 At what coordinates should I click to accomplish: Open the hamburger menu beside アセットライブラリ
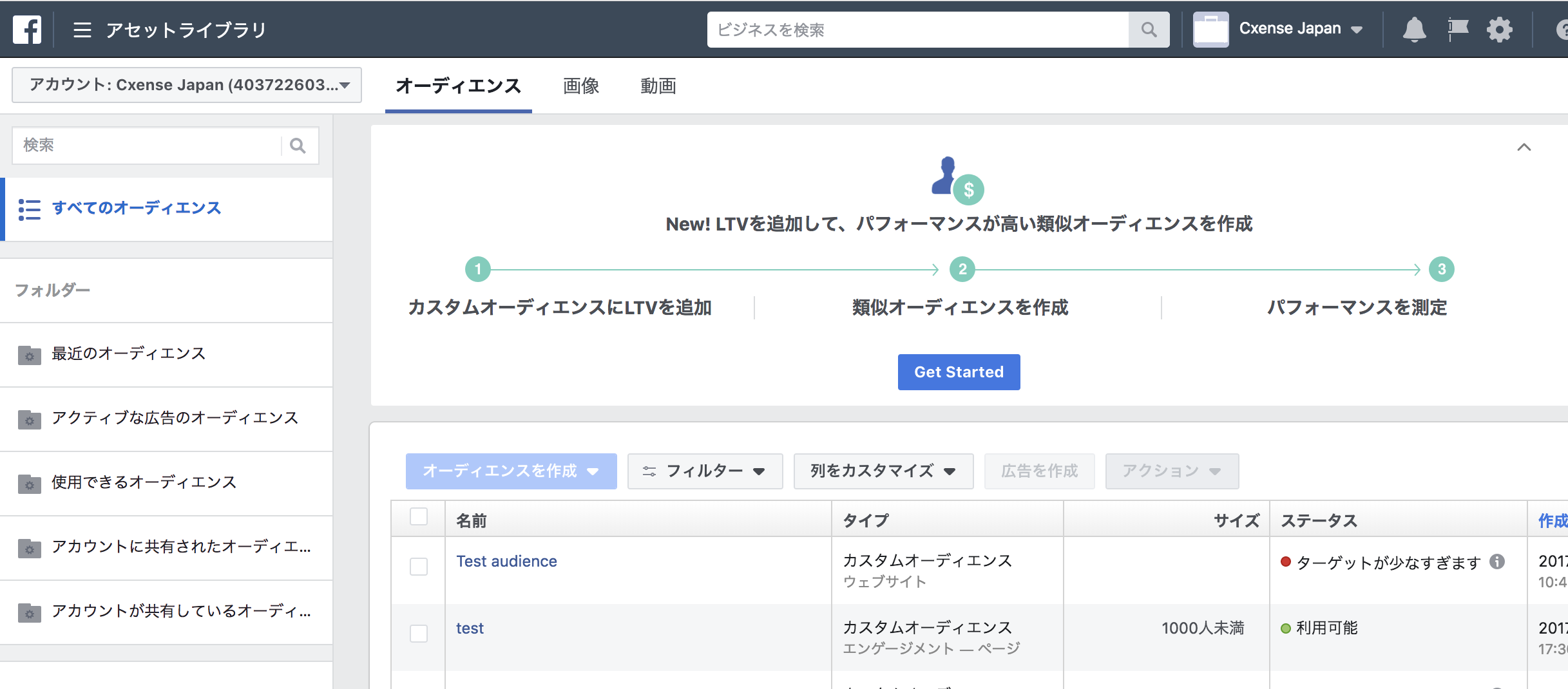click(82, 30)
